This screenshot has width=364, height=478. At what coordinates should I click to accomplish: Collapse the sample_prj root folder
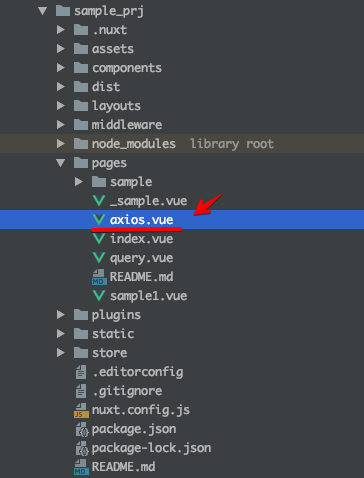[x=43, y=11]
